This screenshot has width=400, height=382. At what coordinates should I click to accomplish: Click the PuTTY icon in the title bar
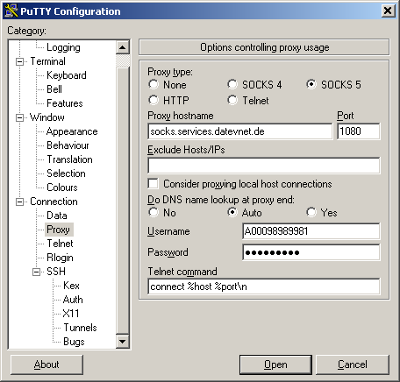[11, 11]
